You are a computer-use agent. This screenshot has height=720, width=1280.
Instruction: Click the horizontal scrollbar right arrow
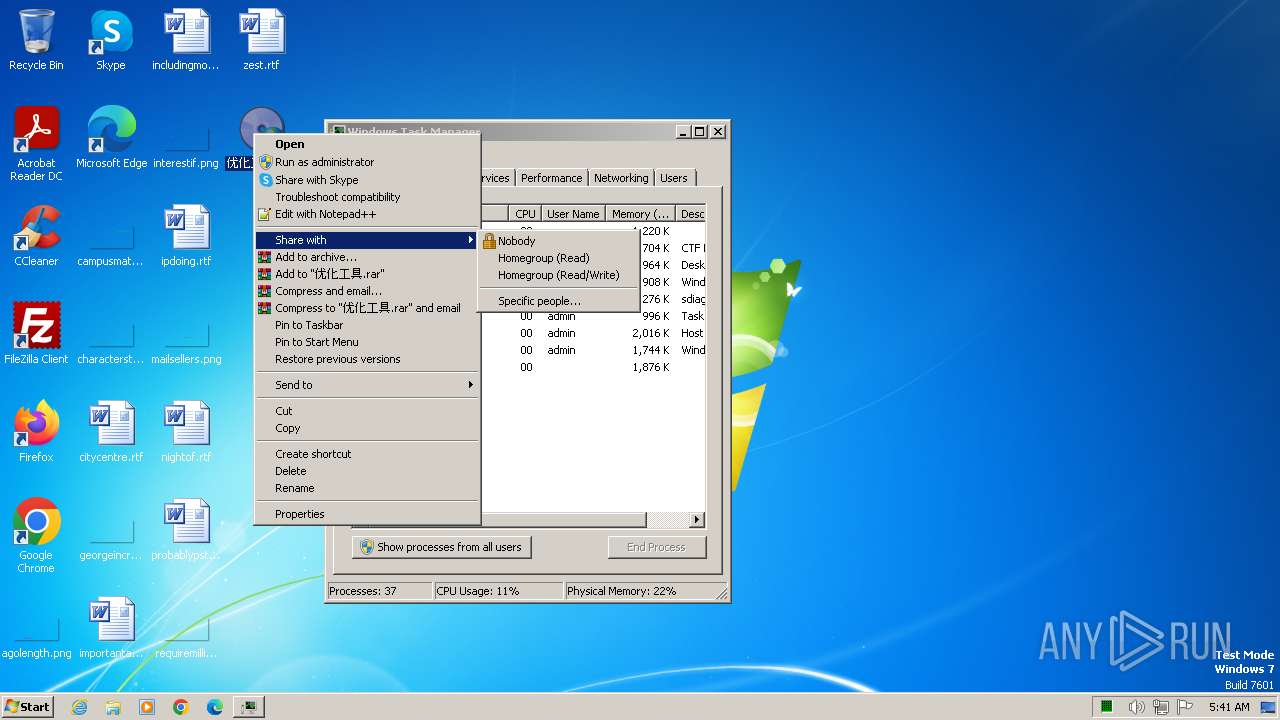(697, 520)
